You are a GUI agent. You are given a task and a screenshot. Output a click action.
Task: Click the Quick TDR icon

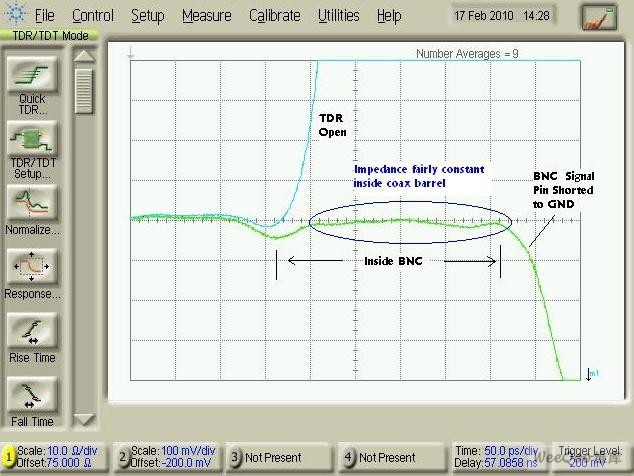pyautogui.click(x=33, y=75)
